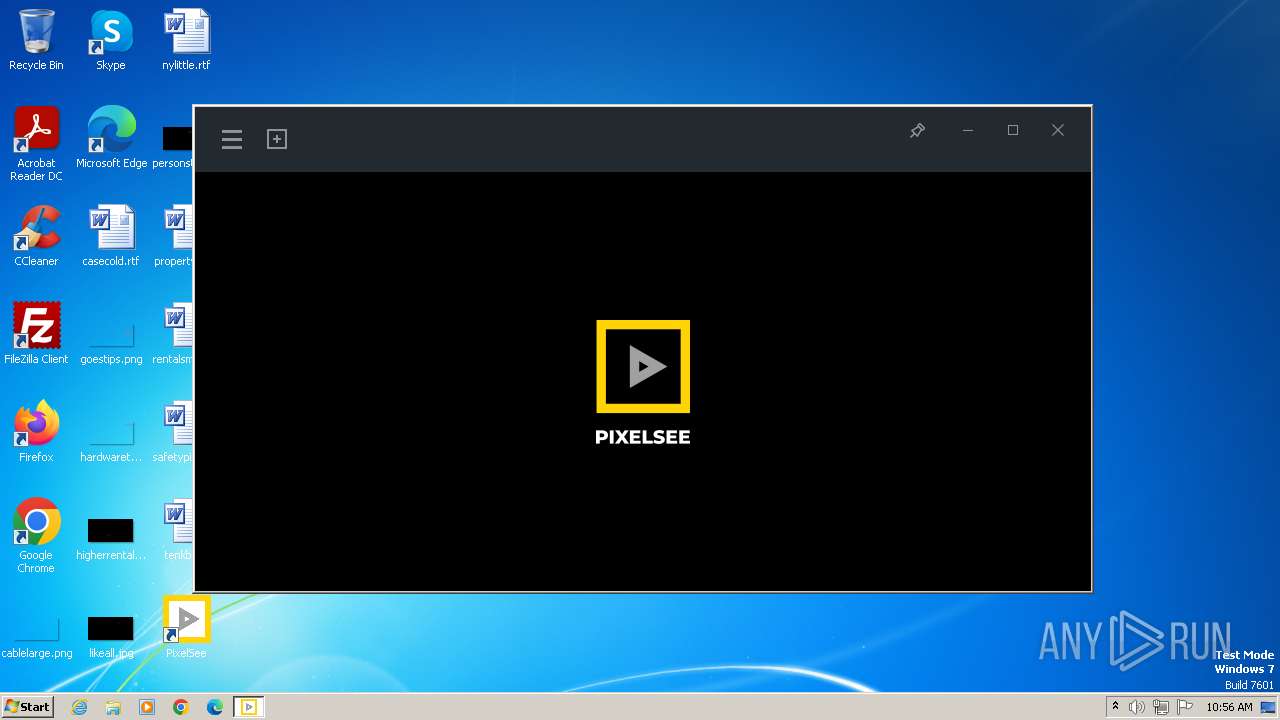Open Action Center flag icon

tap(1185, 707)
